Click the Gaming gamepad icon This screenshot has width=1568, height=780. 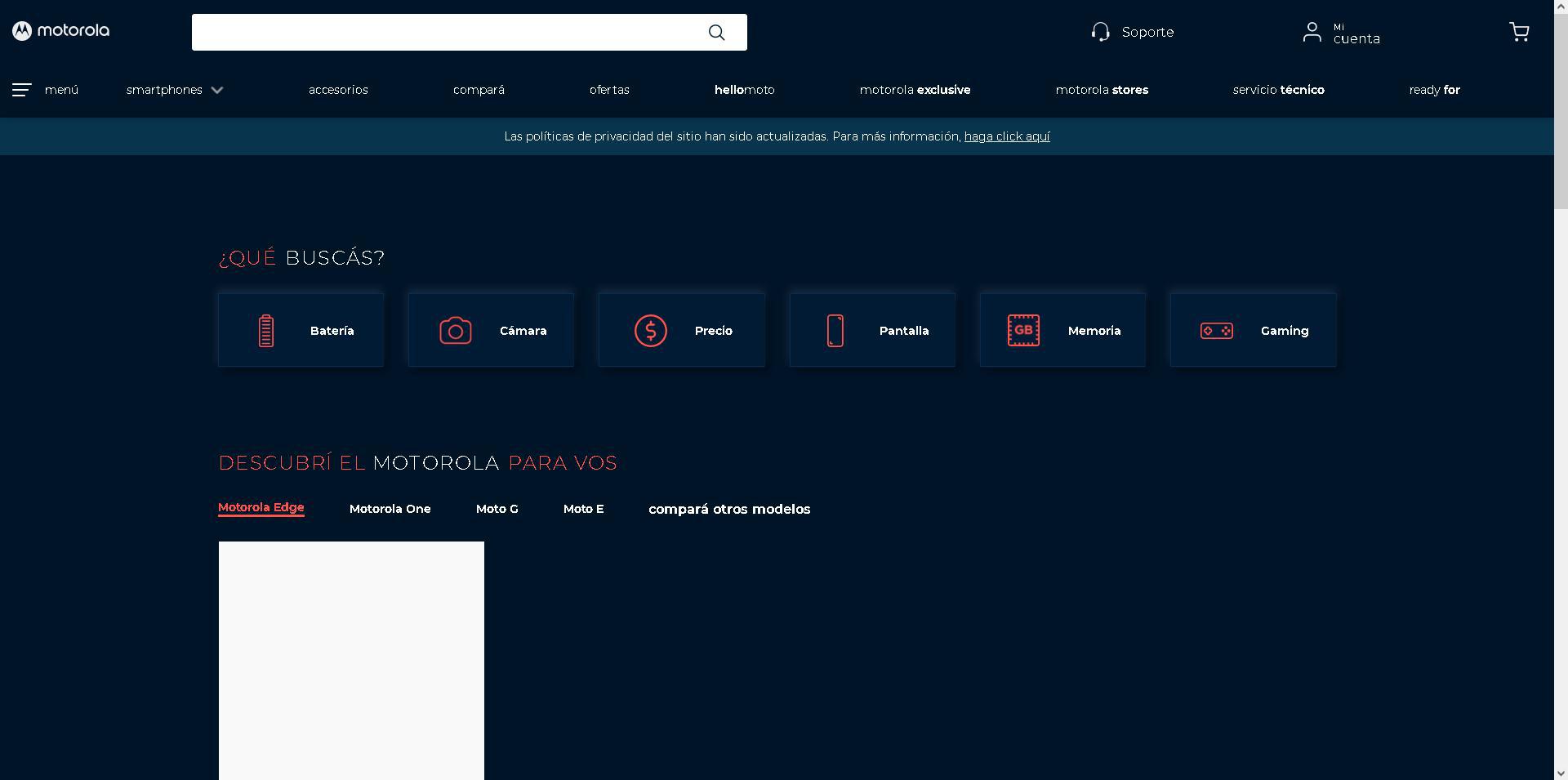point(1217,330)
